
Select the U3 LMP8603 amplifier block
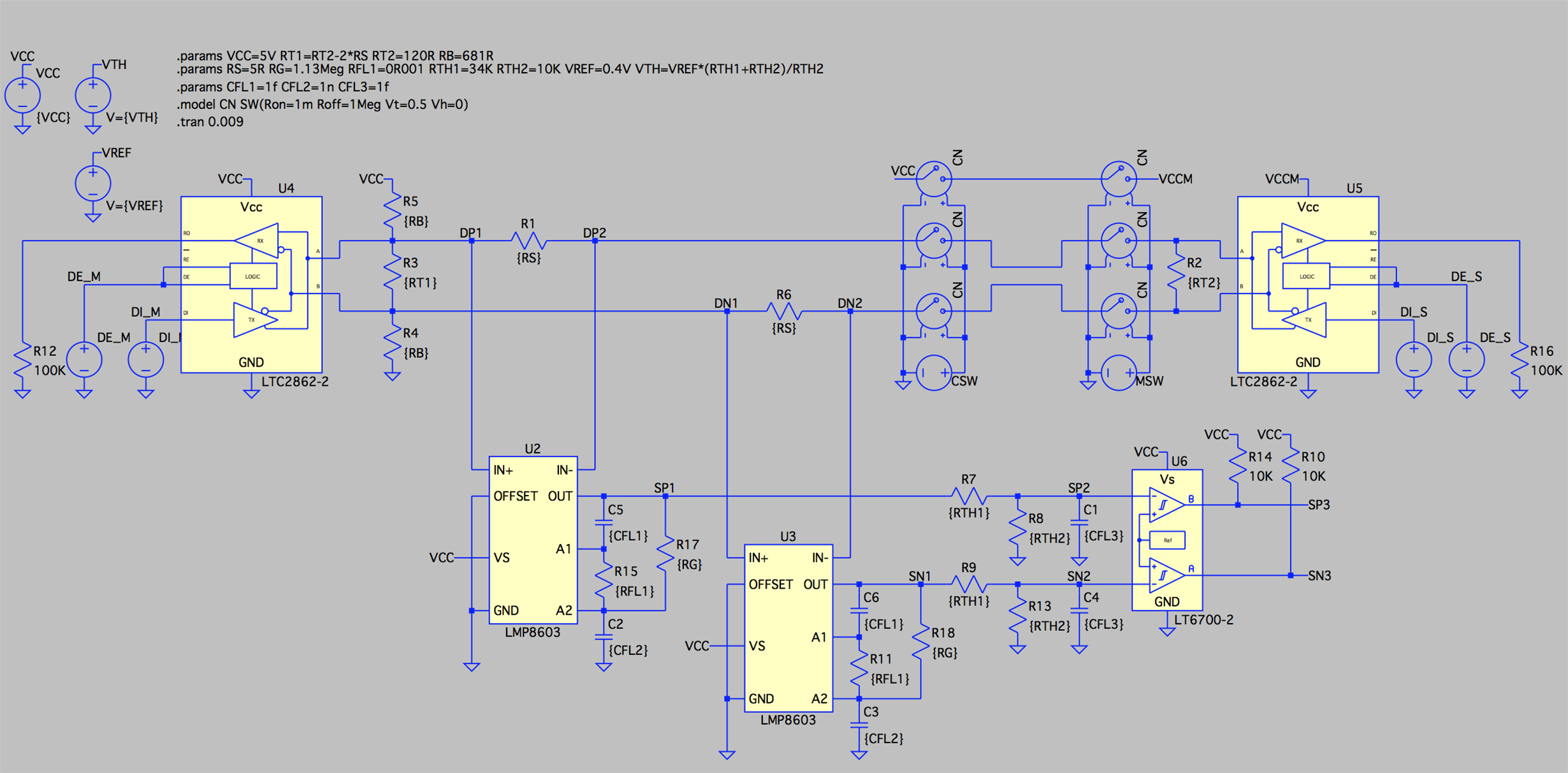pyautogui.click(x=788, y=628)
